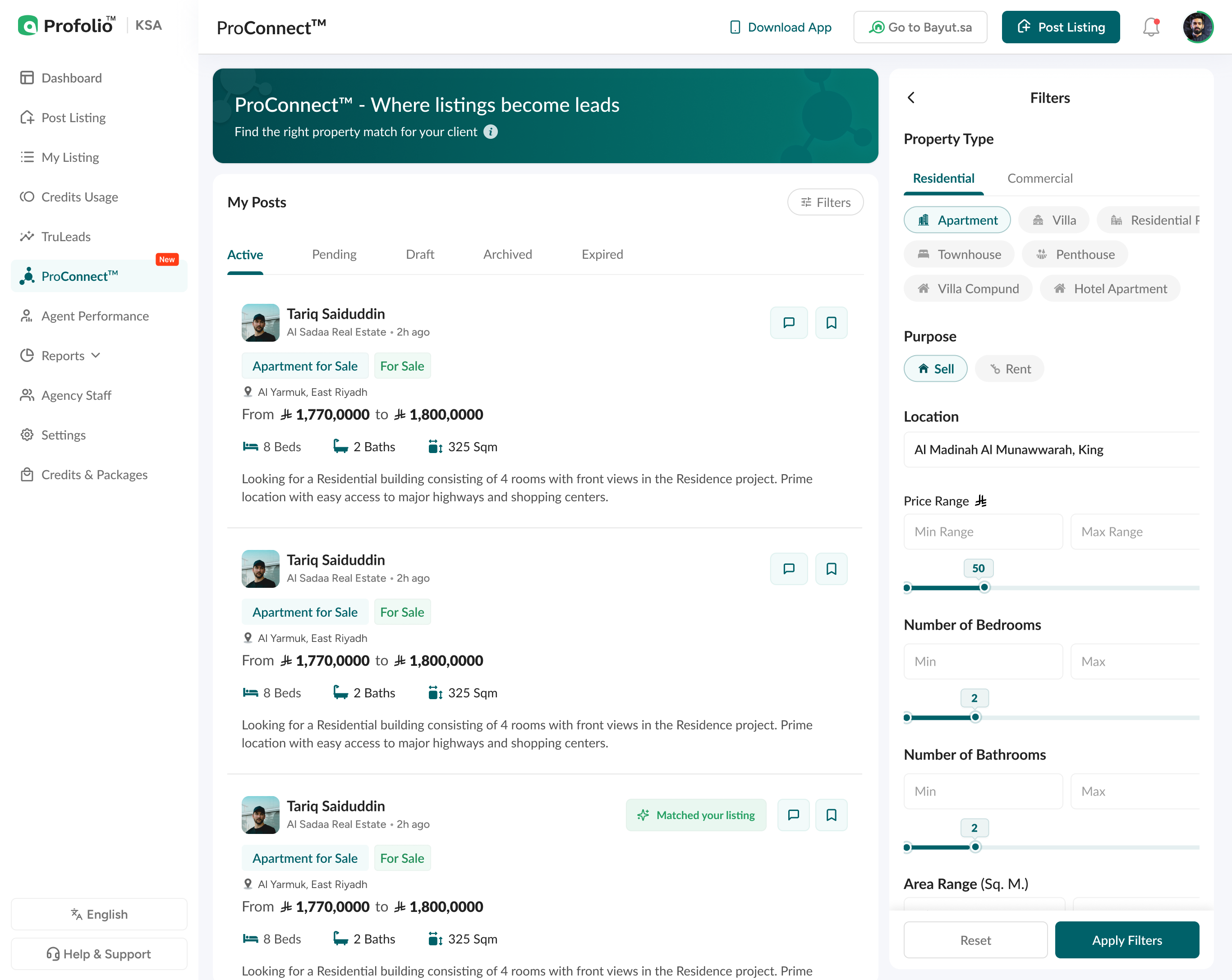Reset all filters
Image resolution: width=1232 pixels, height=980 pixels.
point(975,939)
